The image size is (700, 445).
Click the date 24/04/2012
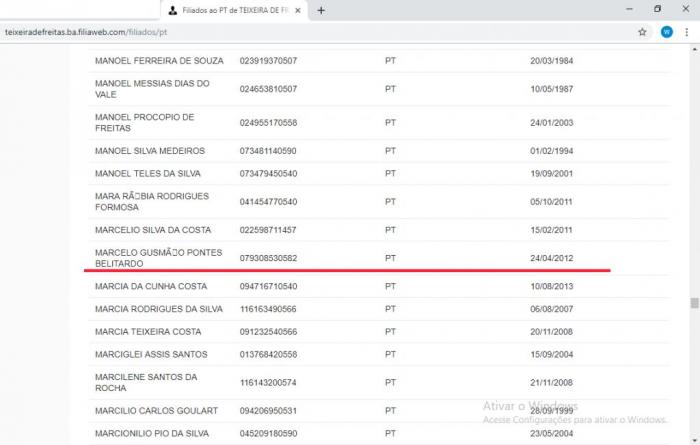pyautogui.click(x=551, y=258)
